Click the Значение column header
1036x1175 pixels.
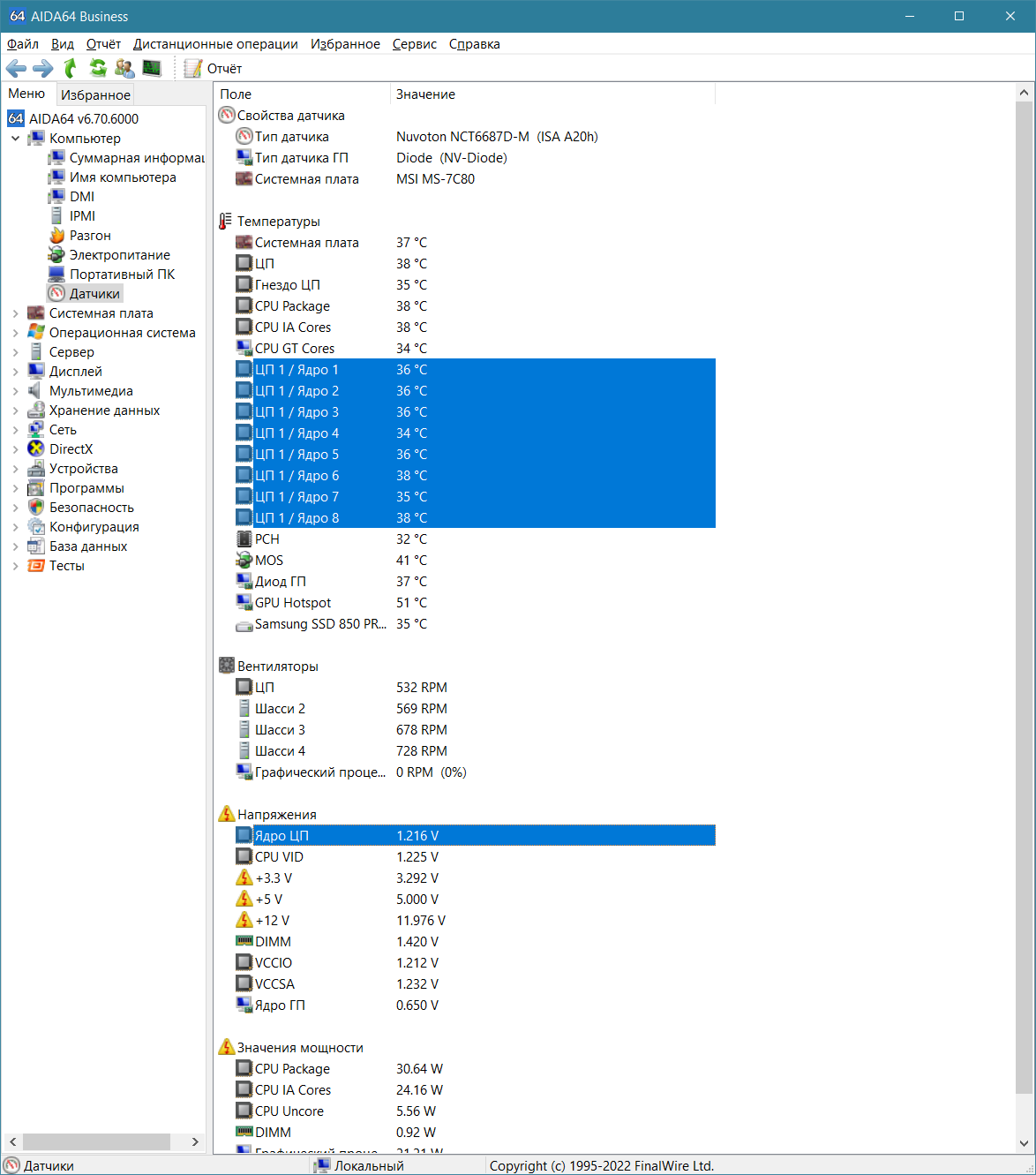[x=552, y=94]
